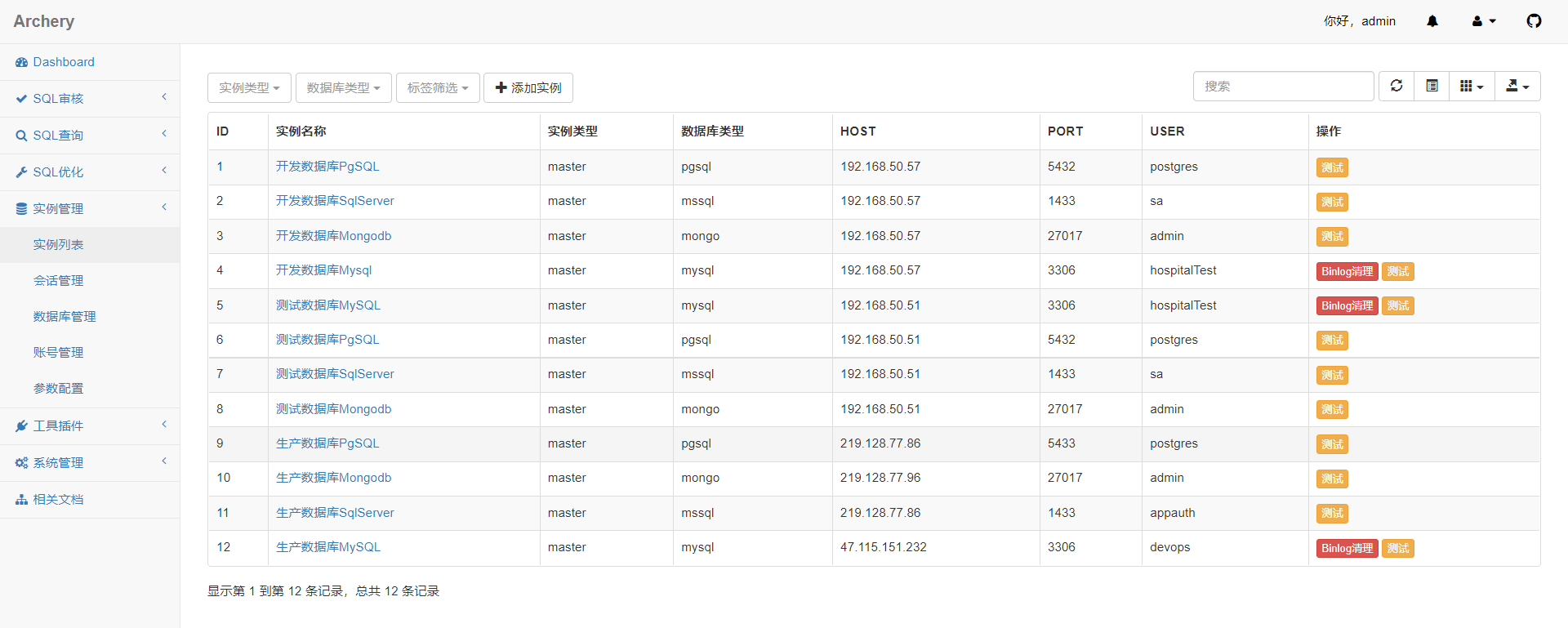The height and width of the screenshot is (628, 1568).
Task: Click Binlog清理 for 生产数据库MySQL
Action: pos(1346,548)
